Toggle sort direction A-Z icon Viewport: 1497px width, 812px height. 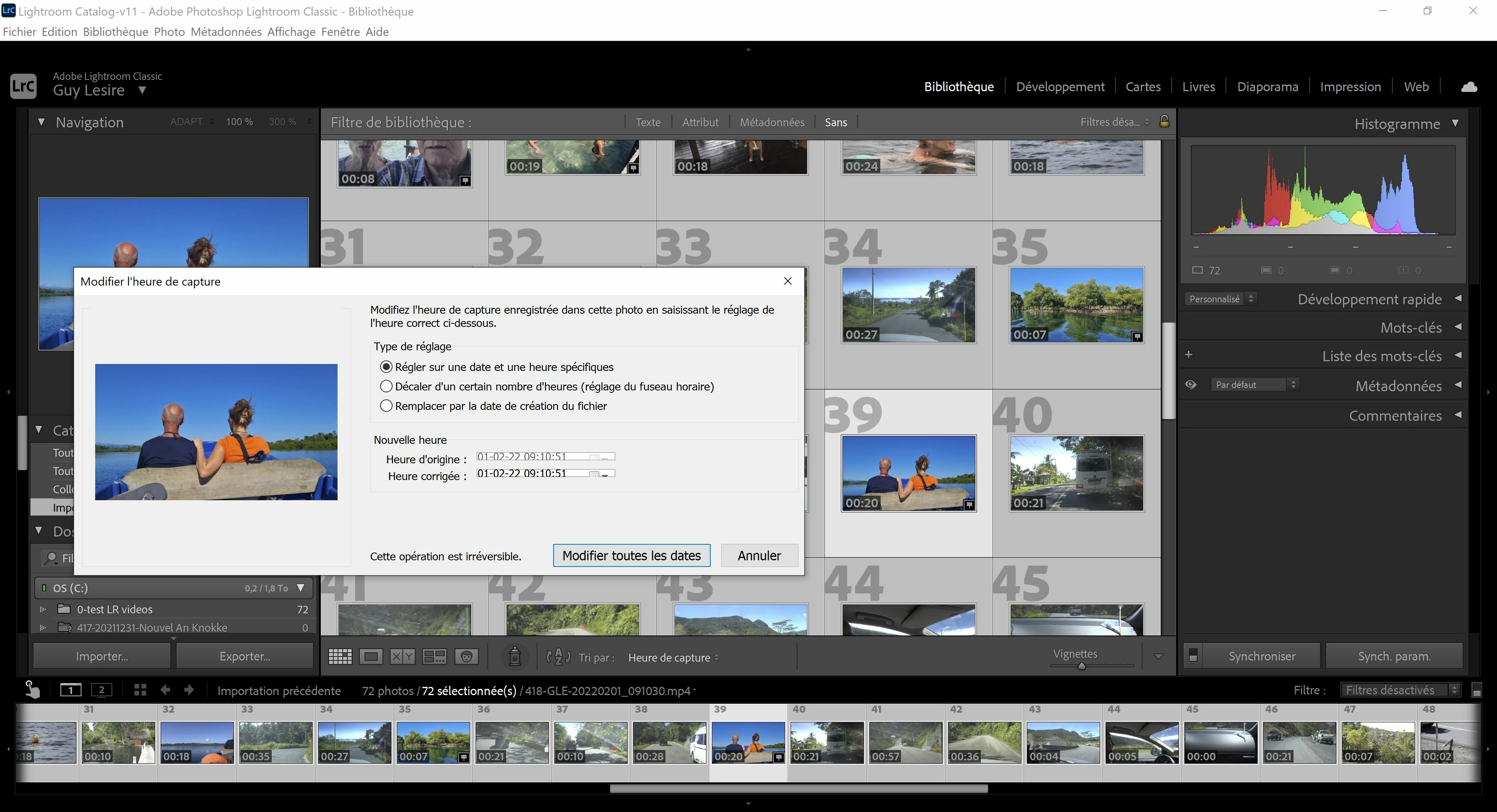click(x=559, y=657)
